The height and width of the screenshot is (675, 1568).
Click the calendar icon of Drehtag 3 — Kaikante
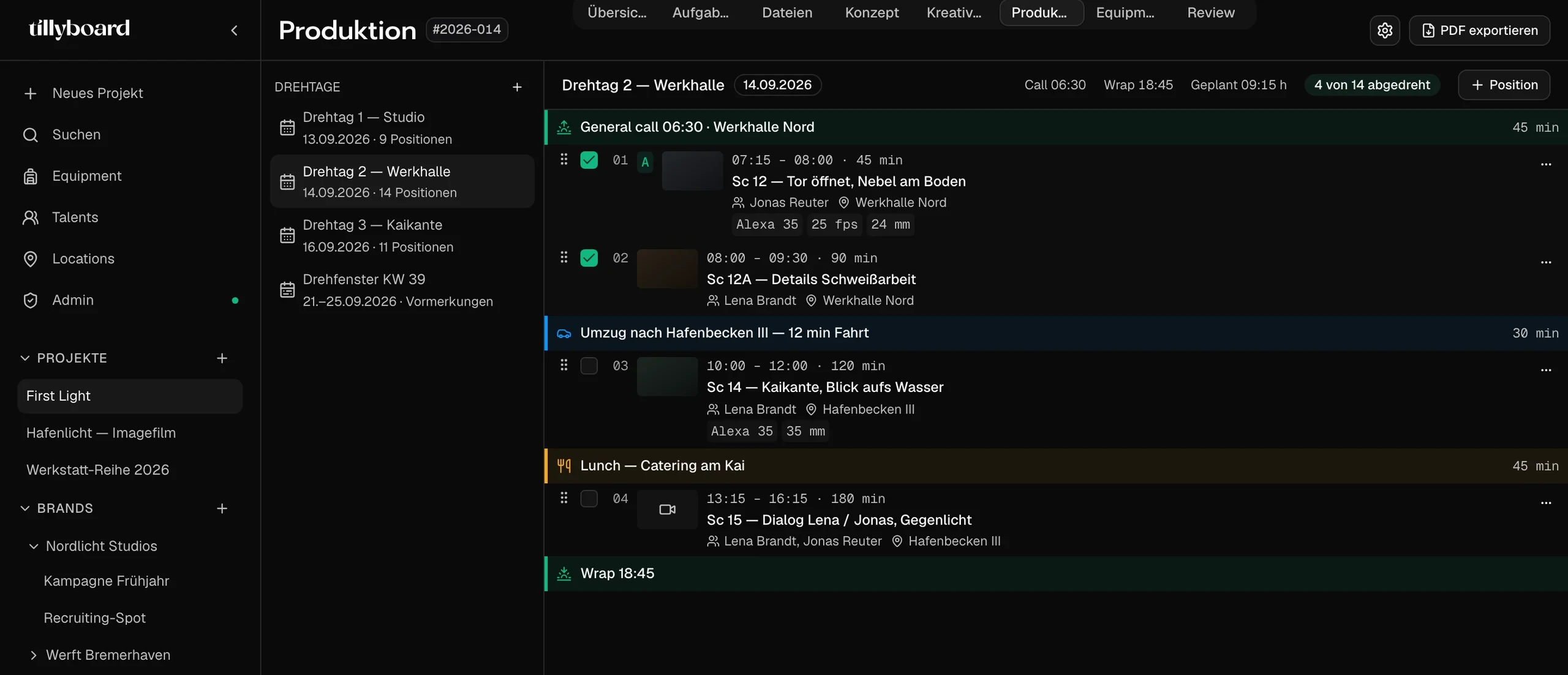tap(287, 236)
